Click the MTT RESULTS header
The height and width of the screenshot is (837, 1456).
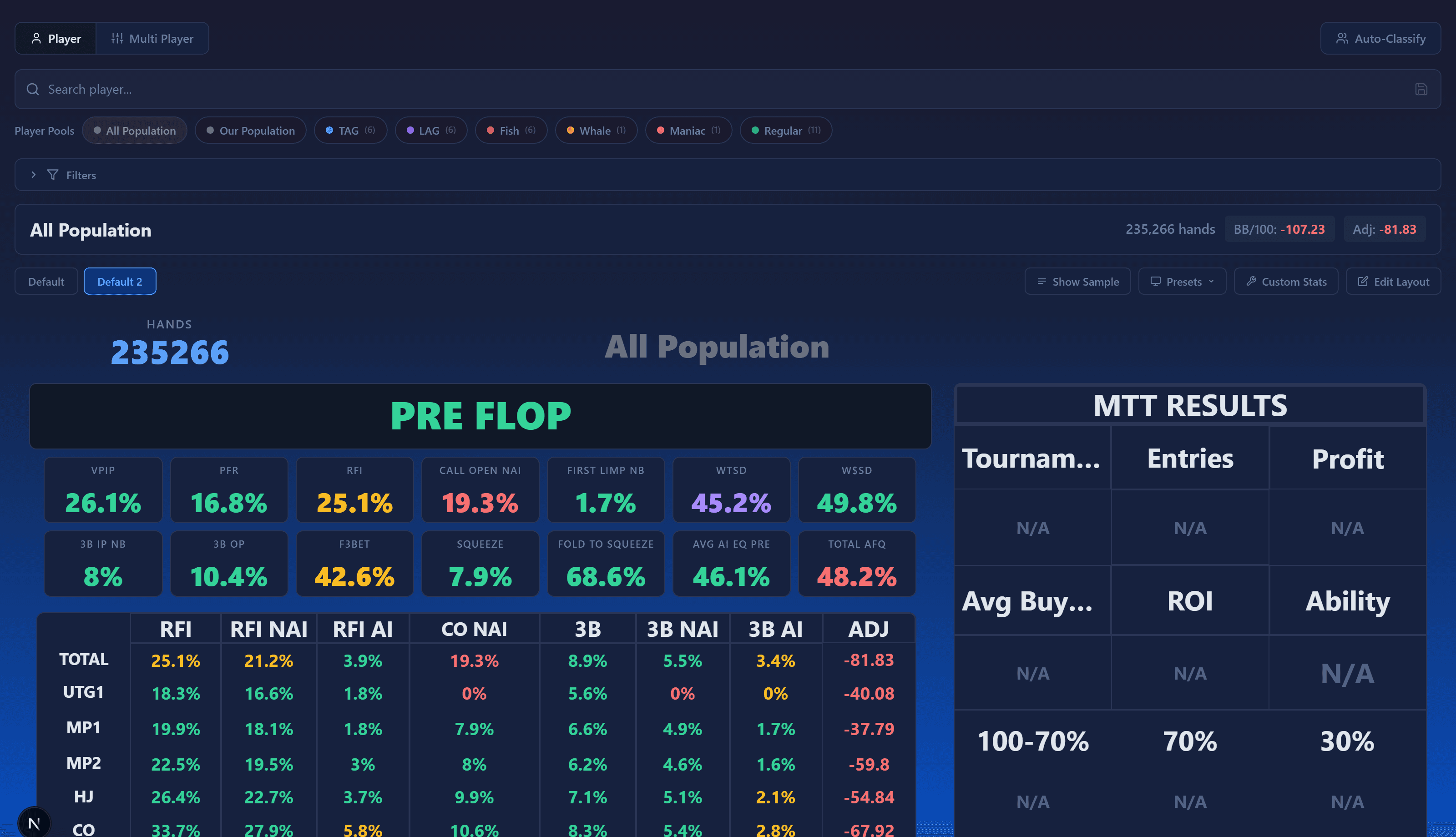1190,405
